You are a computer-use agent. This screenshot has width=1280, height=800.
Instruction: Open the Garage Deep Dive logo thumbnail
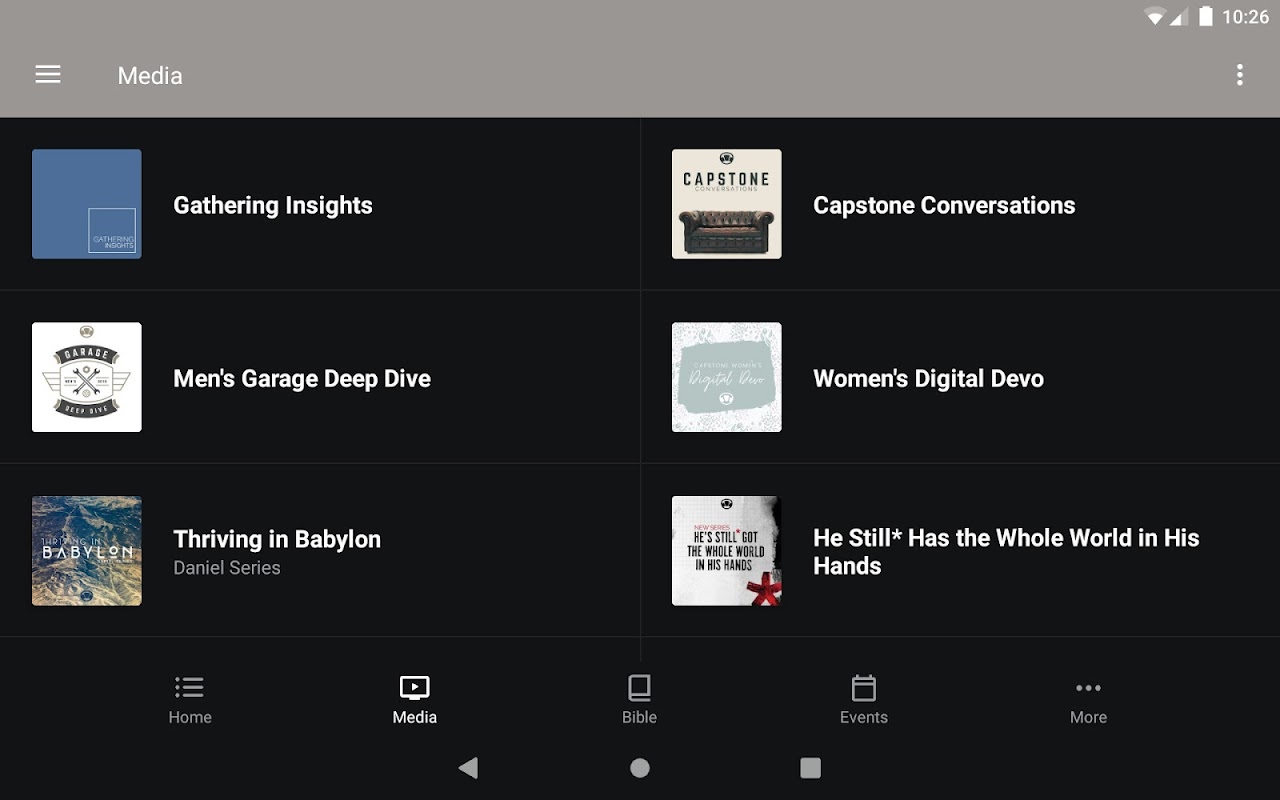(x=87, y=377)
